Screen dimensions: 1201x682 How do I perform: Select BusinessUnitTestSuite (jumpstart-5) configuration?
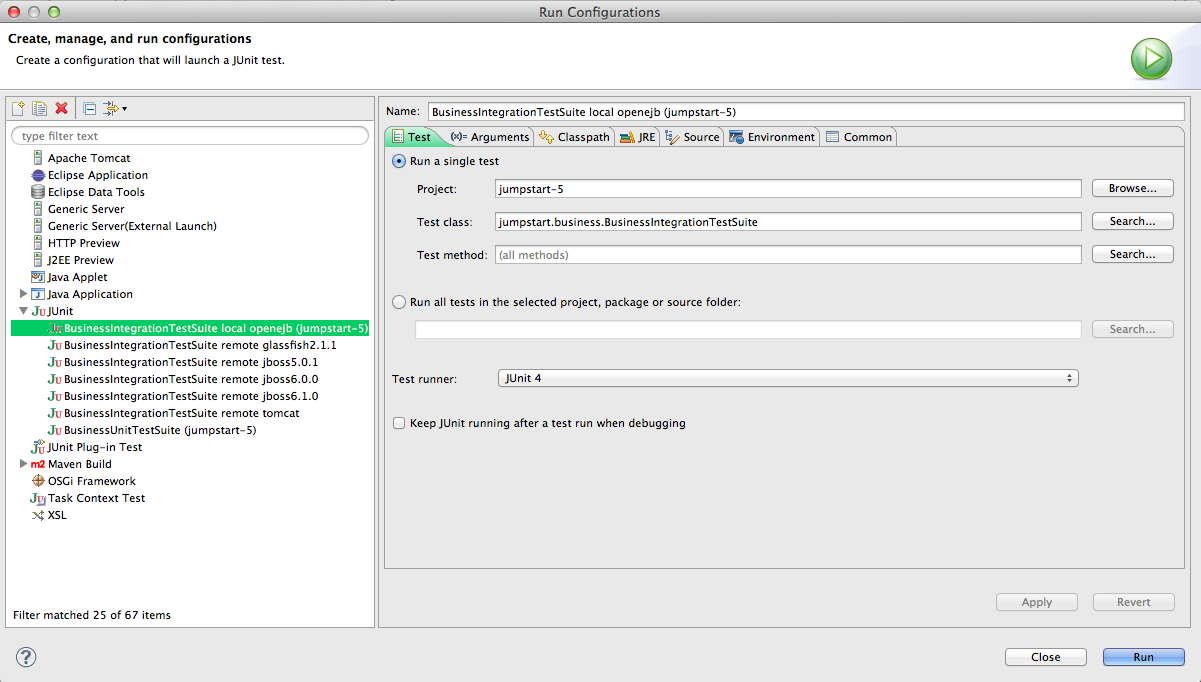(160, 430)
